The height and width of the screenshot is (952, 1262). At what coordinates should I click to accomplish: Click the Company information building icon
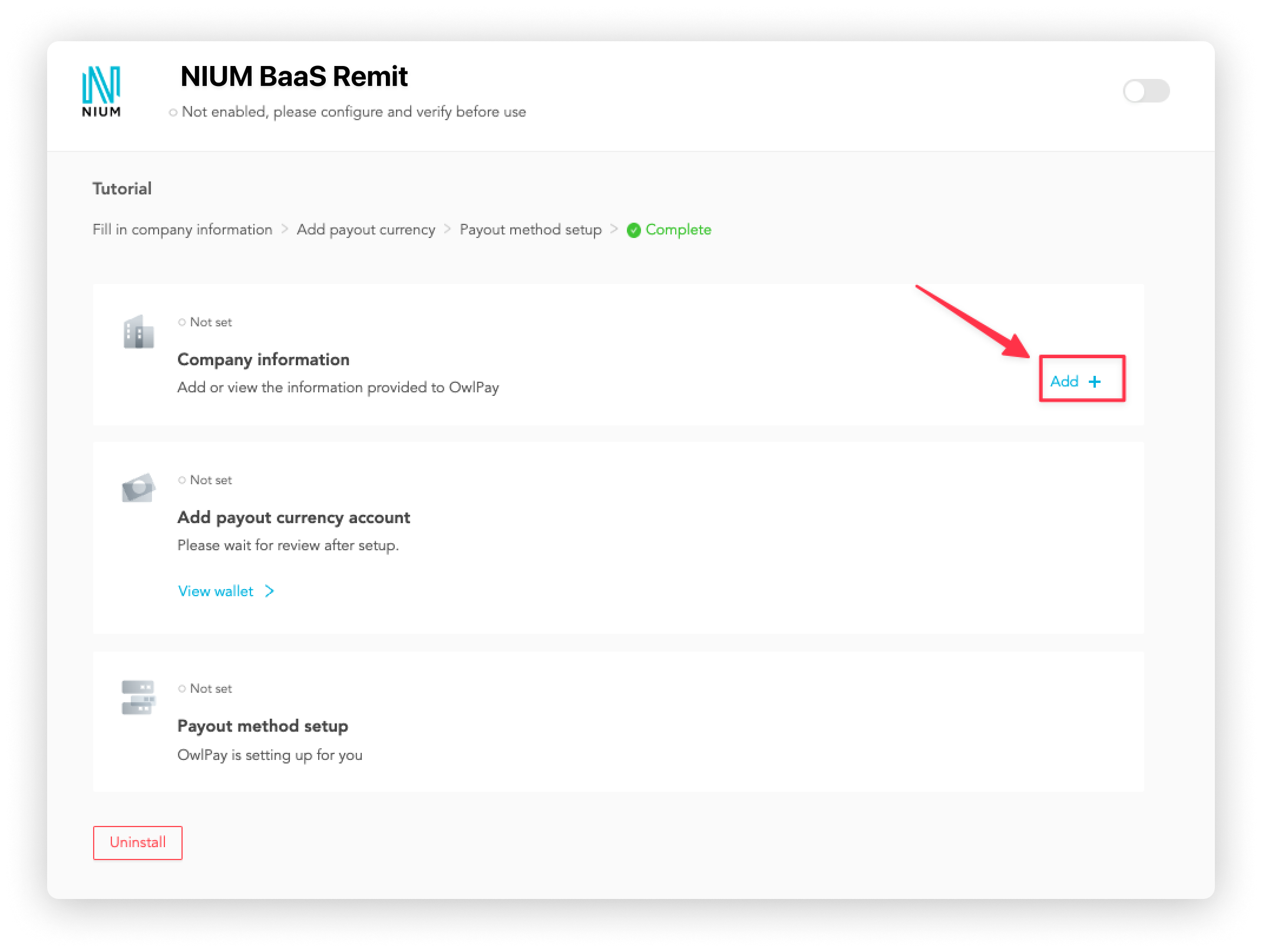coord(138,332)
